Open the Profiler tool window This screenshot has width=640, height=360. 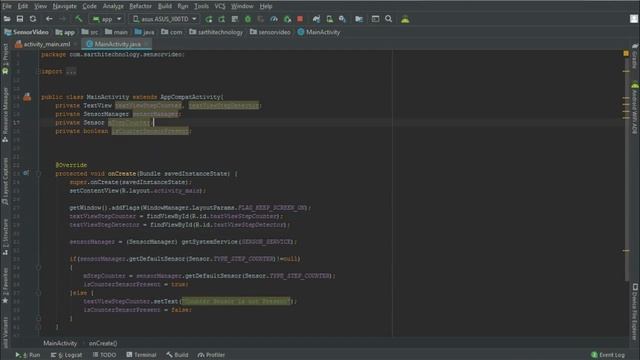(x=211, y=355)
